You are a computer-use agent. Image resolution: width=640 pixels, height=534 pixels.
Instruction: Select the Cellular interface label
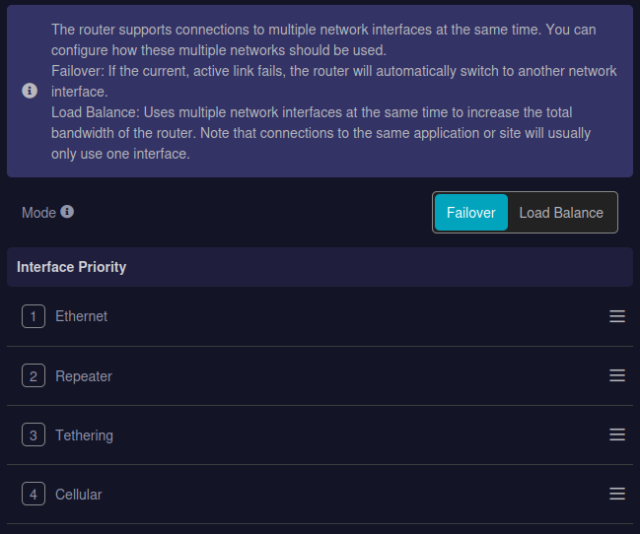click(78, 494)
